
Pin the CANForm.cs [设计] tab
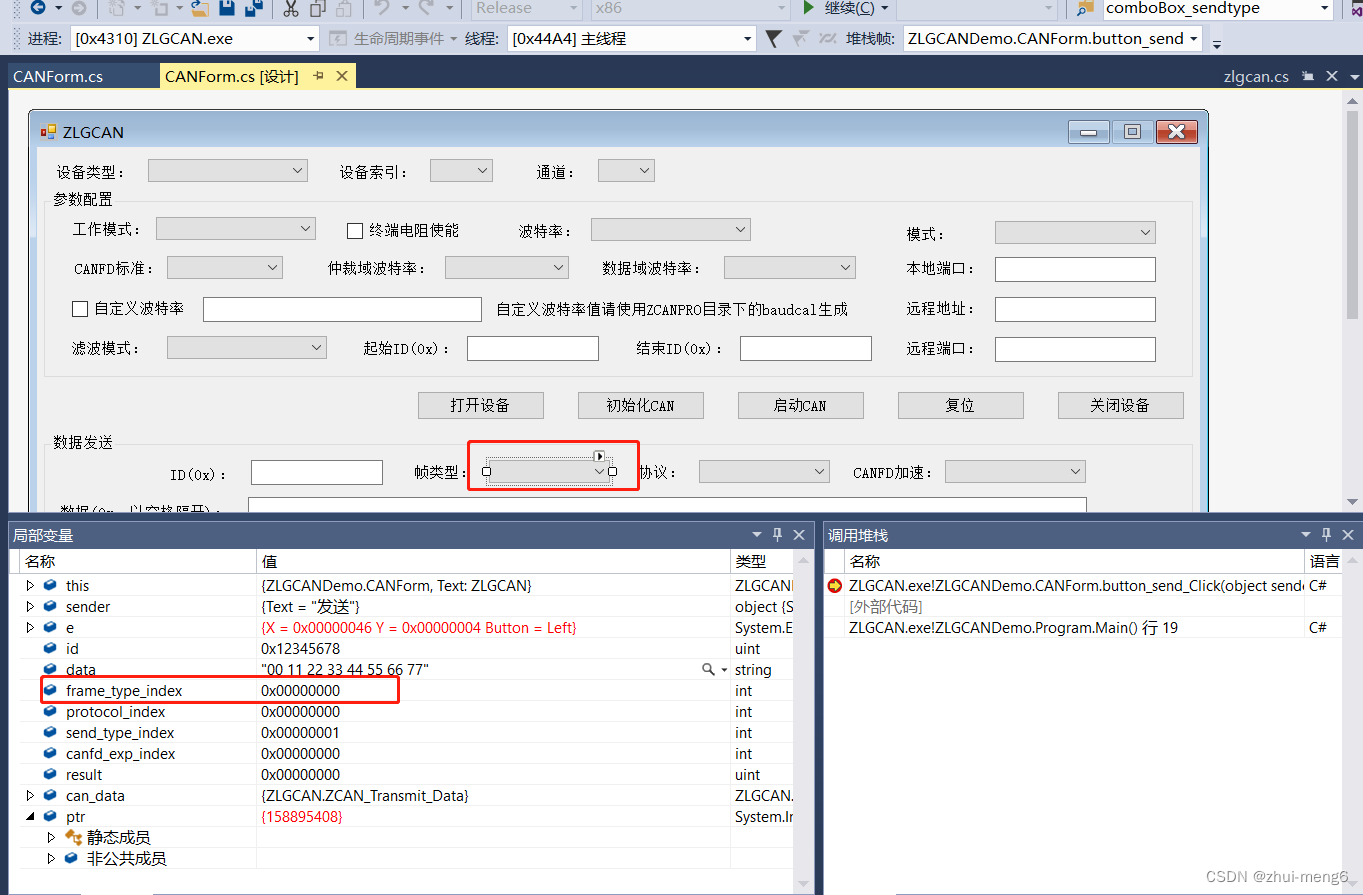[x=319, y=76]
